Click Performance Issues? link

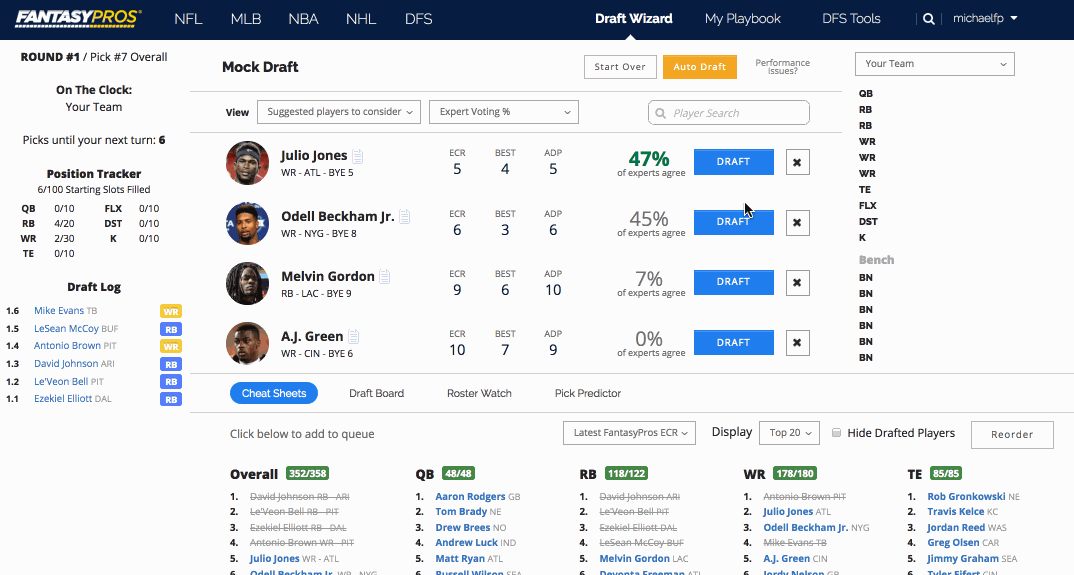[x=782, y=66]
